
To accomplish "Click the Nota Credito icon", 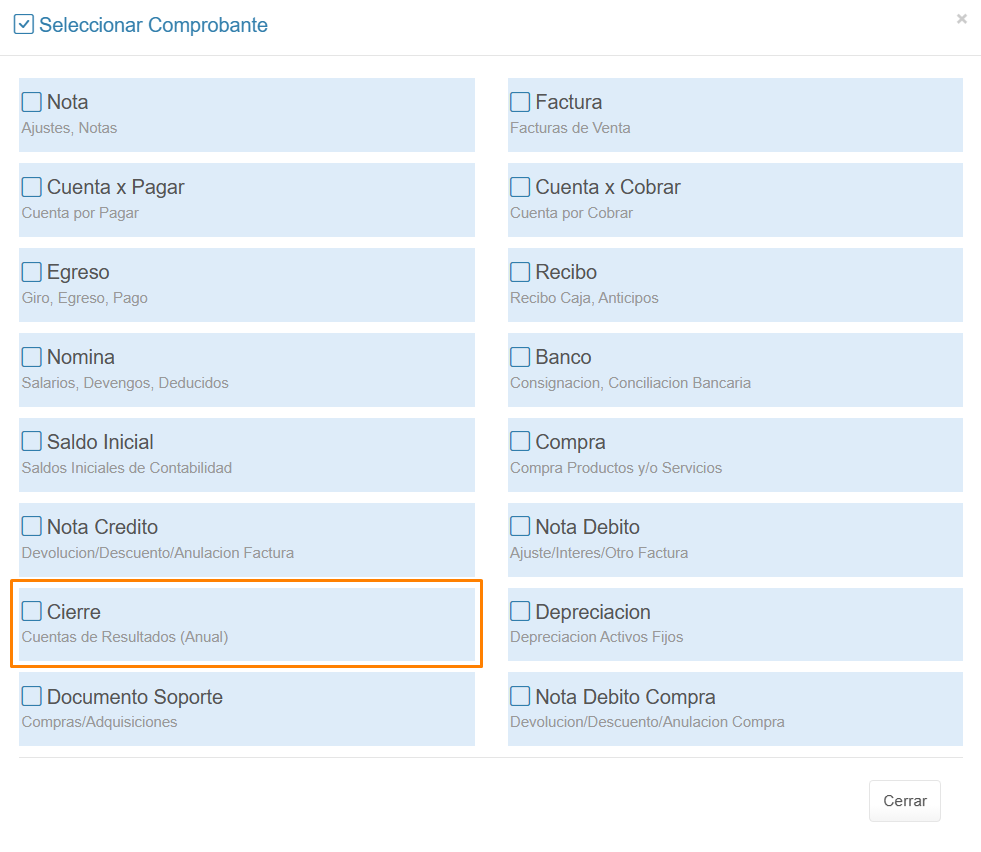I will pyautogui.click(x=32, y=527).
